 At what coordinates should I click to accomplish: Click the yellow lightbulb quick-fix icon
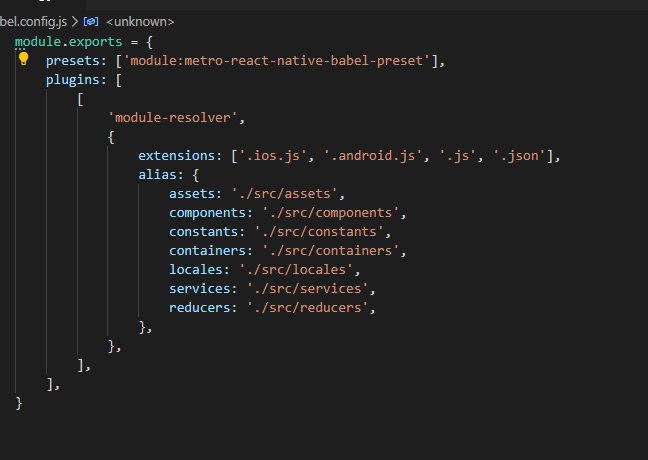click(x=24, y=59)
